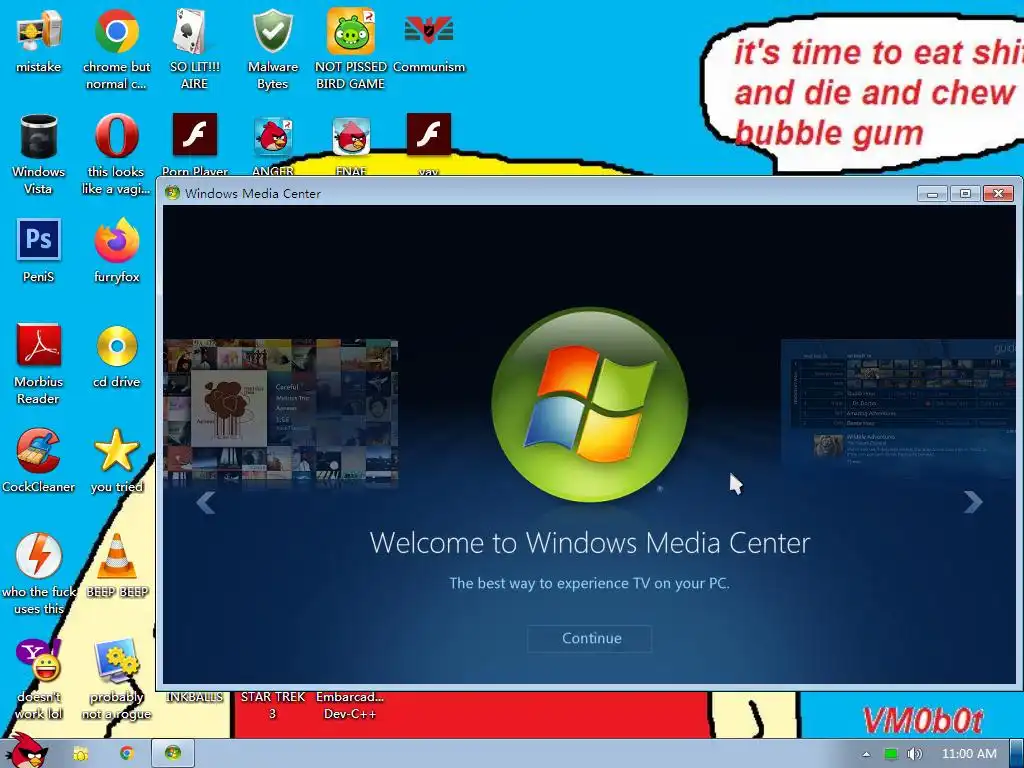Open the volume speaker tray icon
The width and height of the screenshot is (1024, 768).
914,754
